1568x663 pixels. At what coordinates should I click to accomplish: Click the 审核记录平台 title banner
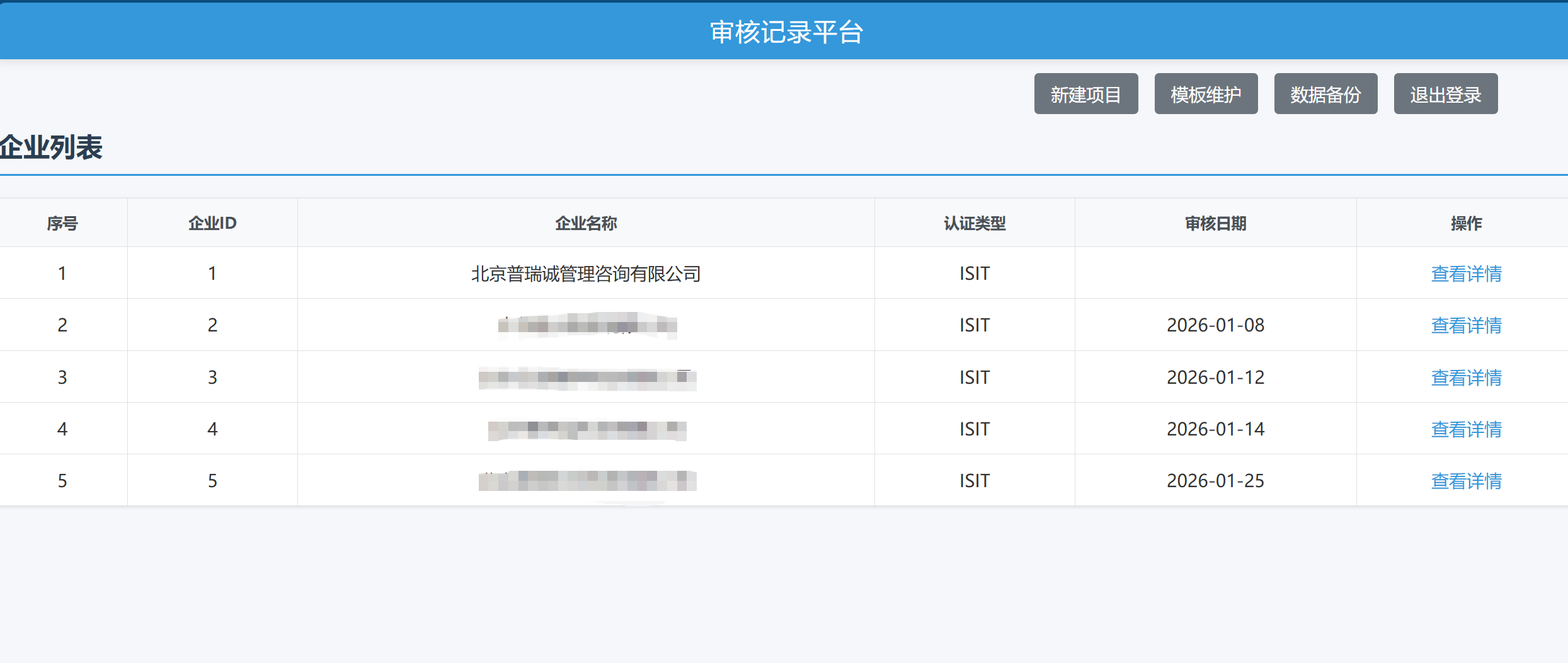[x=784, y=30]
